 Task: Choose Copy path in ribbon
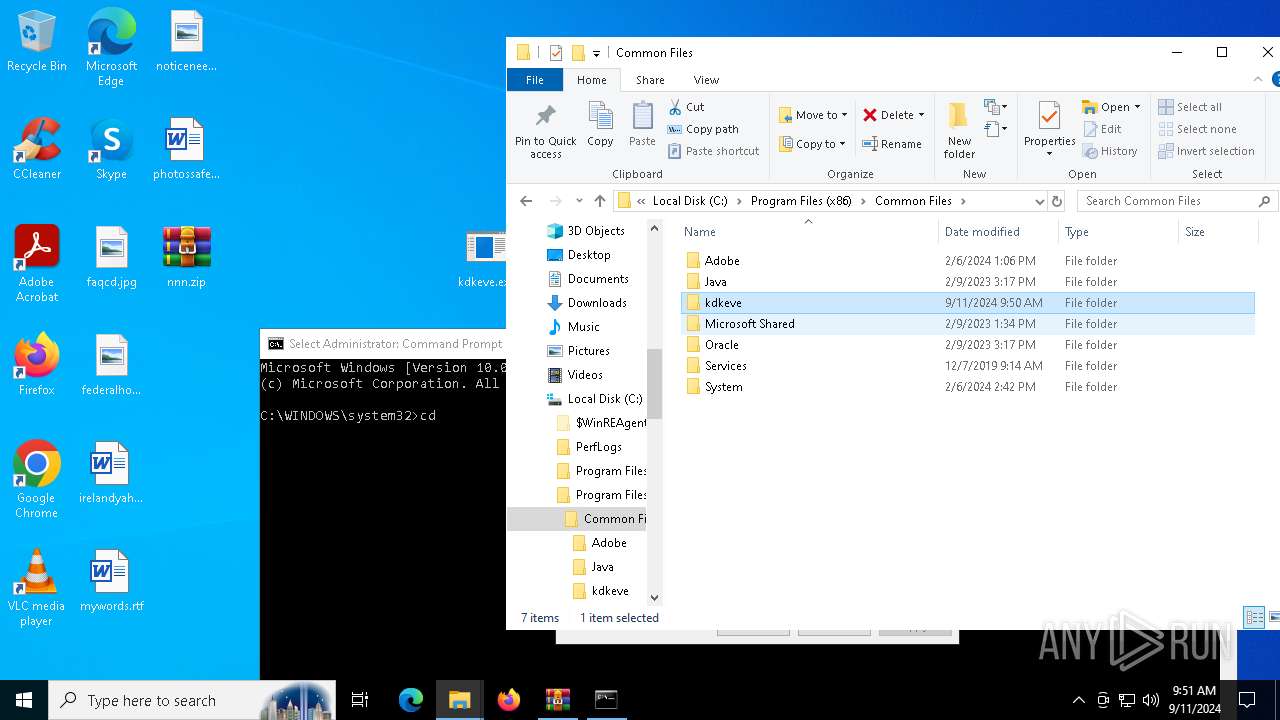(x=703, y=129)
